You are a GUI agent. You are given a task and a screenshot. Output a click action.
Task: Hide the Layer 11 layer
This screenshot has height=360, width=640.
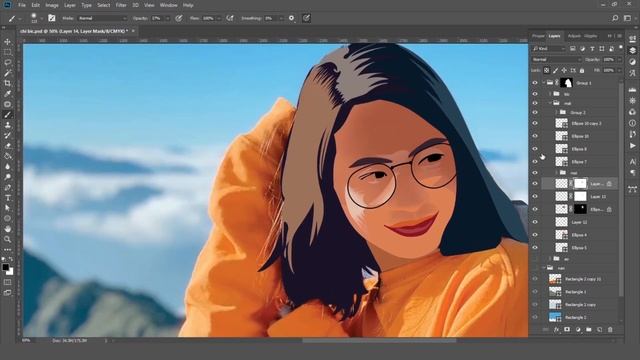pos(535,196)
